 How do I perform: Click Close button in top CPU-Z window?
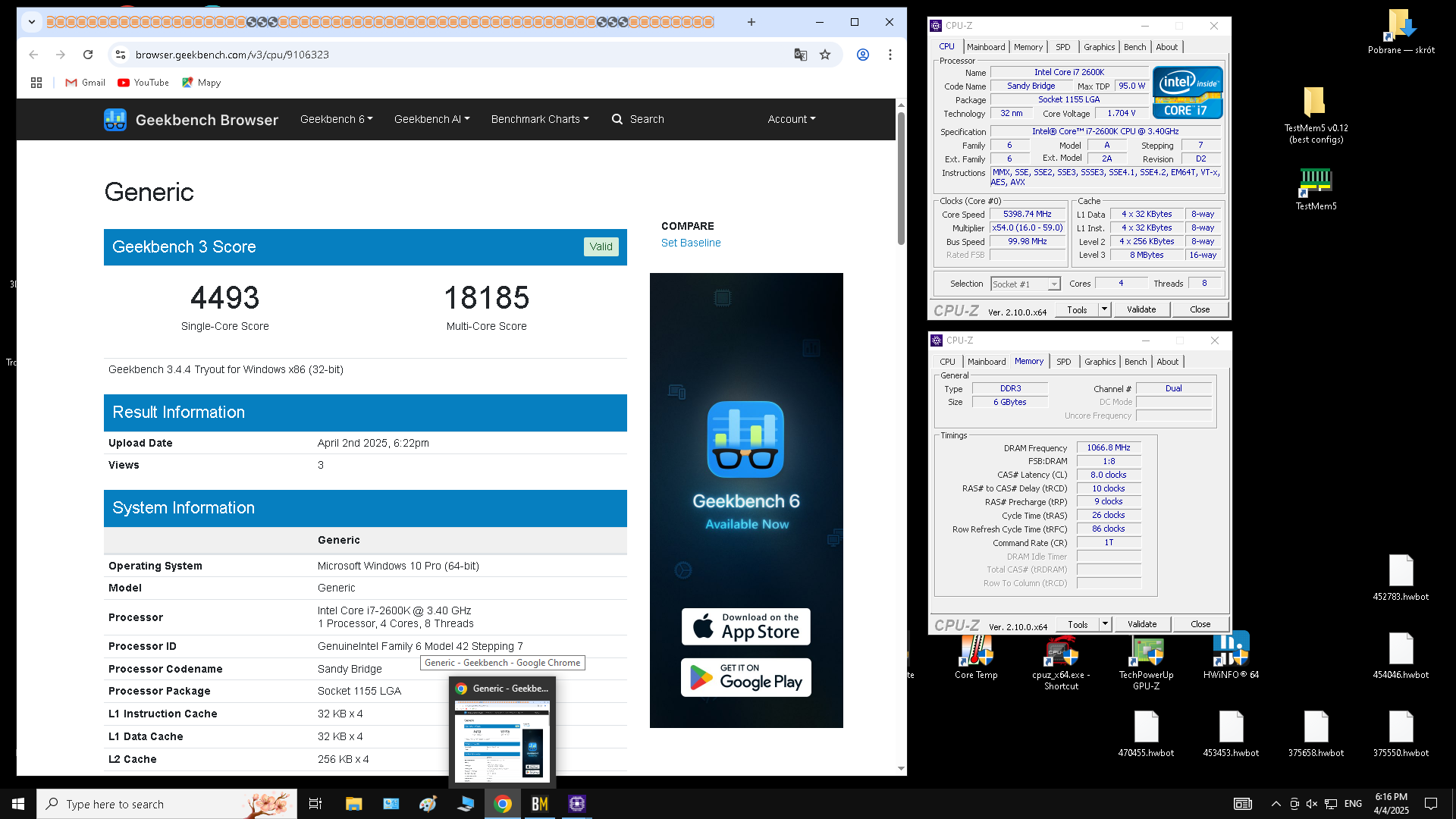[1200, 309]
